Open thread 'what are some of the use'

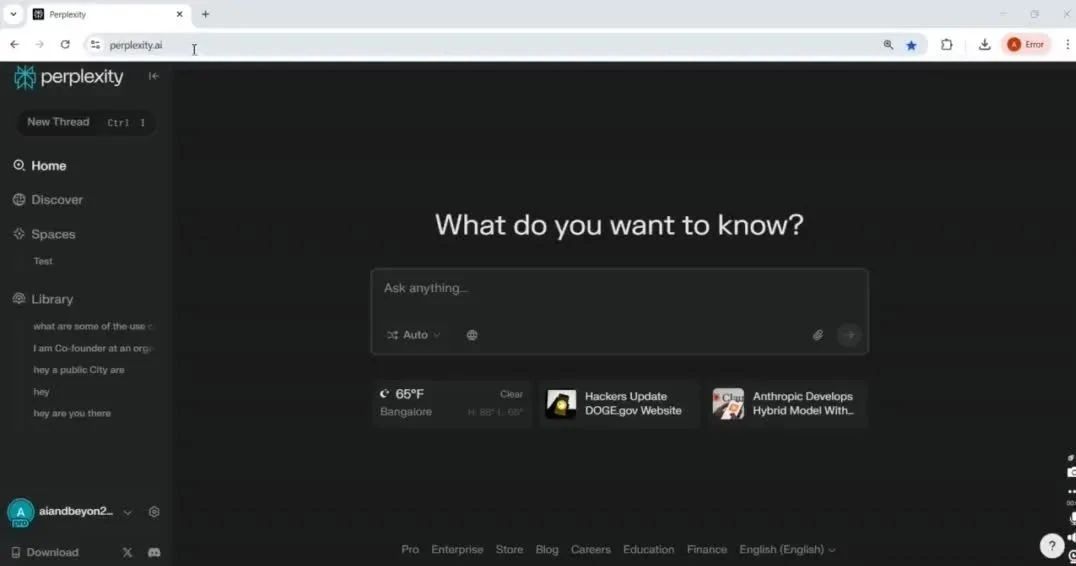tap(93, 326)
